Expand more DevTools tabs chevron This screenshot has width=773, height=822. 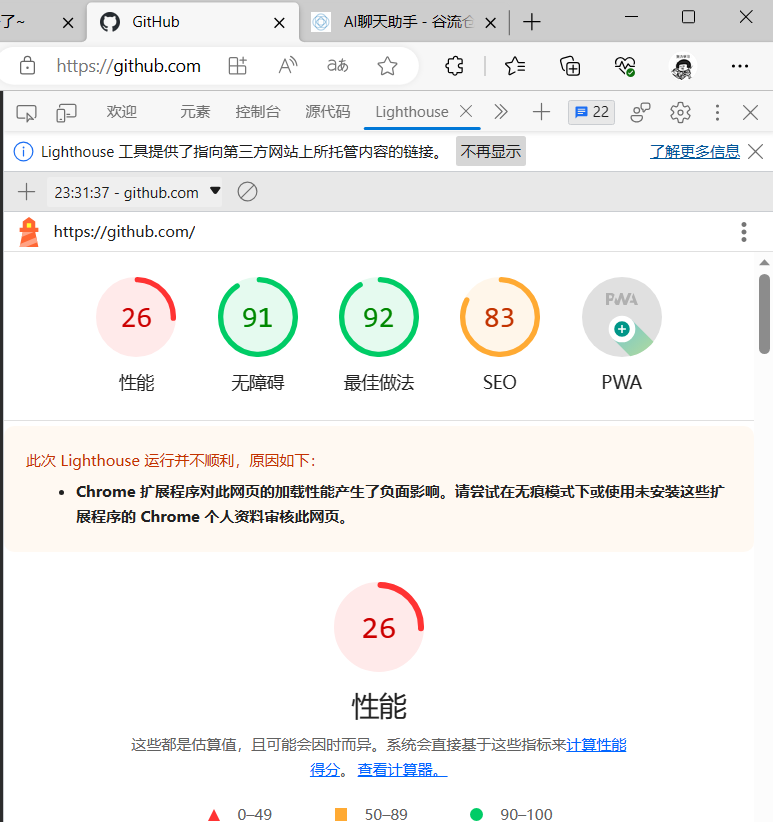pyautogui.click(x=500, y=112)
